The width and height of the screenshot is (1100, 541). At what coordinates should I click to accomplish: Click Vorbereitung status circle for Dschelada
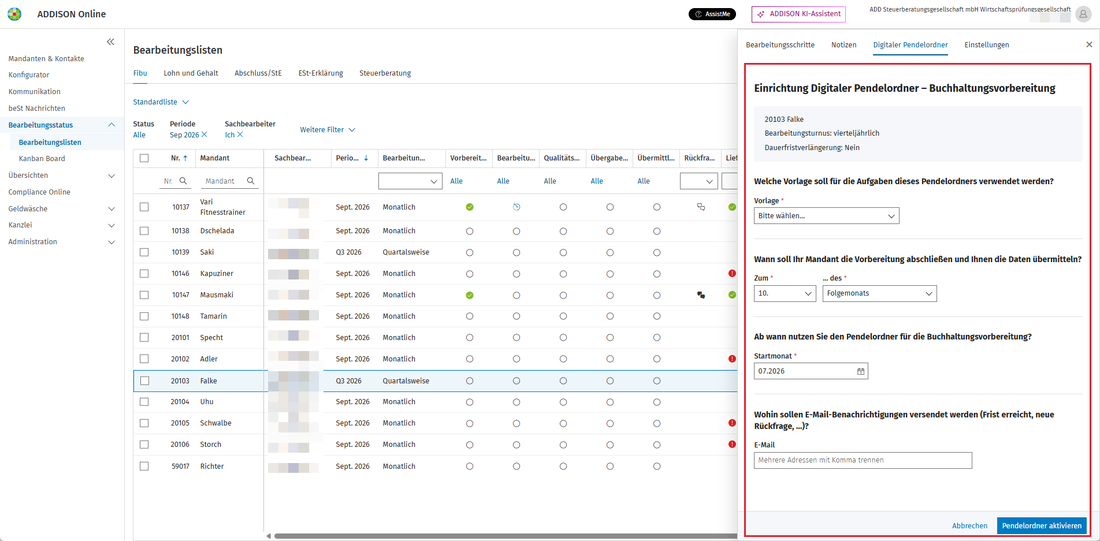point(469,231)
